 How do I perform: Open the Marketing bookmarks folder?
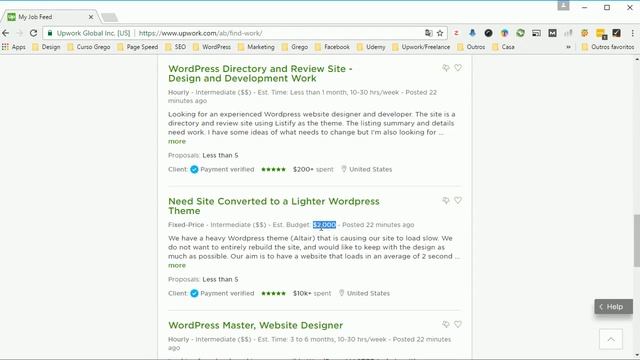(x=256, y=47)
